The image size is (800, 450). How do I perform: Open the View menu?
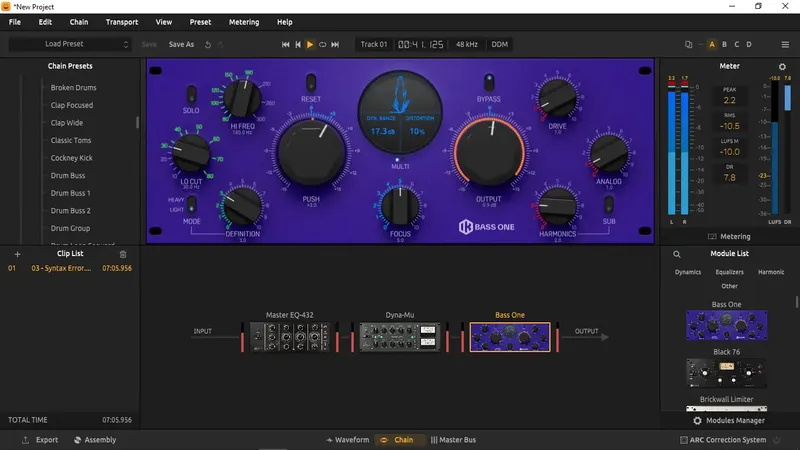pyautogui.click(x=163, y=22)
